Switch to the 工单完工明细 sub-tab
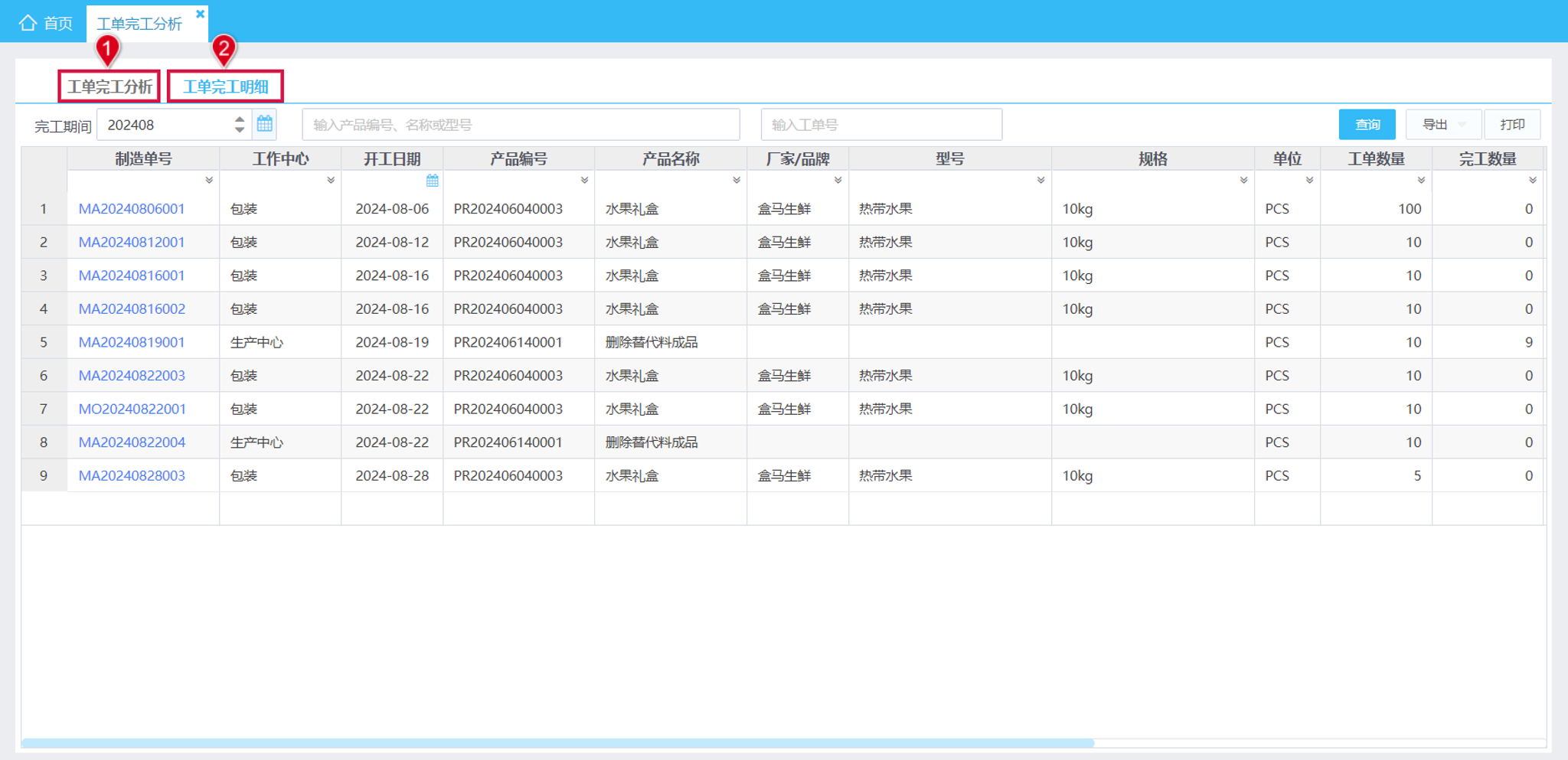Viewport: 1568px width, 760px height. coord(225,86)
